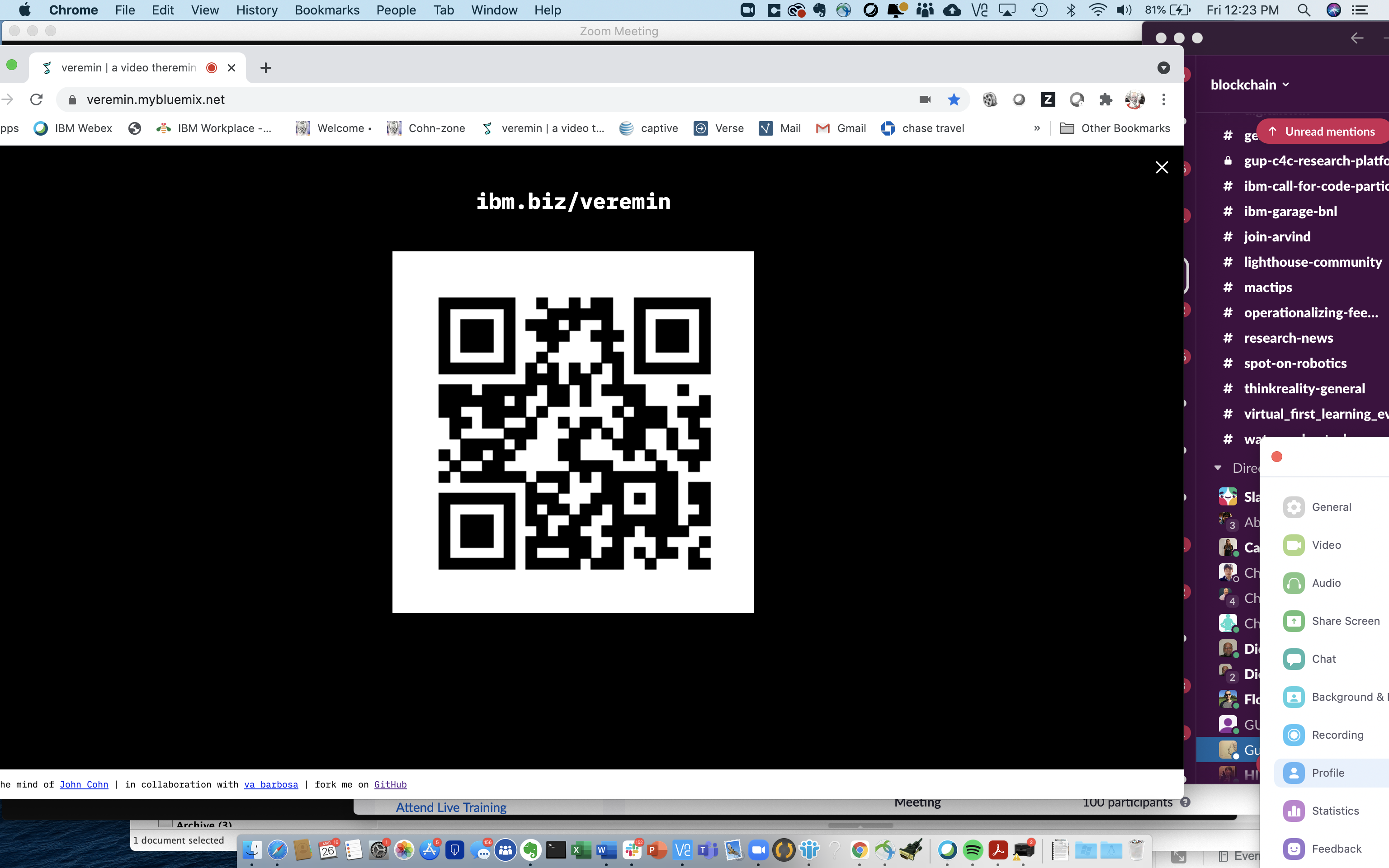Open the tab search dropdown arrow
1389x868 pixels.
(x=1163, y=68)
